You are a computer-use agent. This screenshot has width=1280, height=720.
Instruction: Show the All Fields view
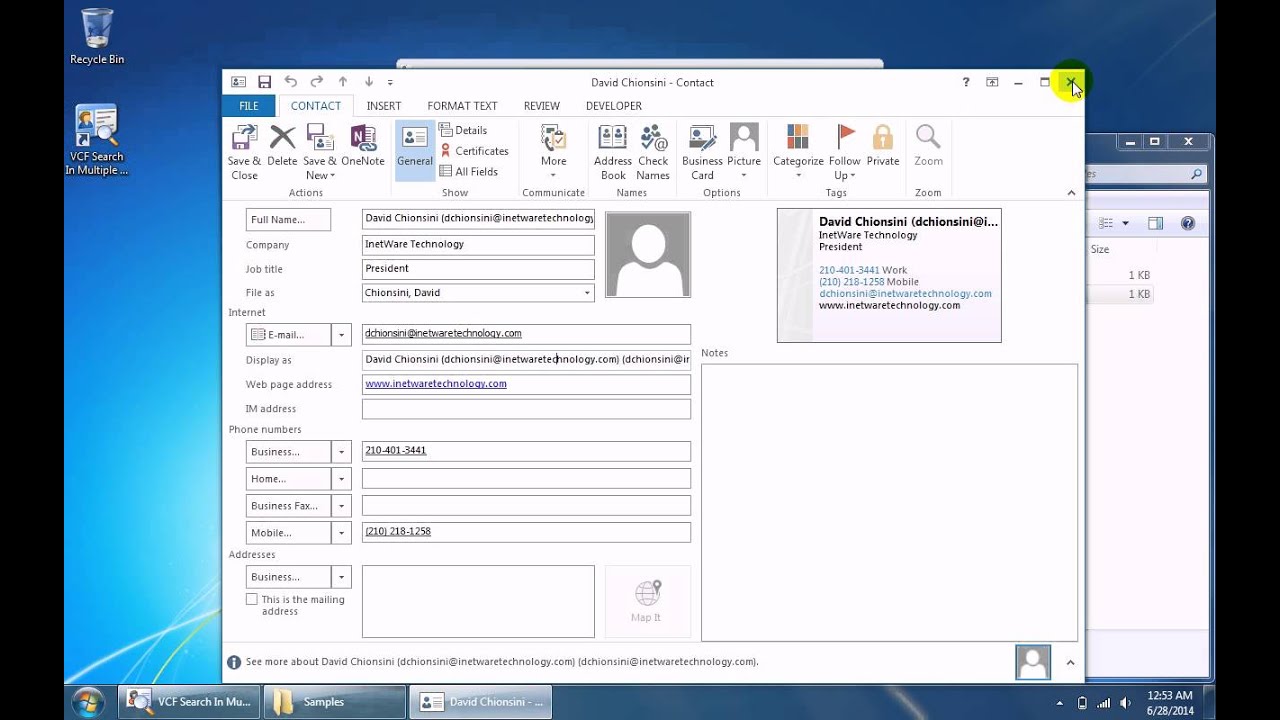point(468,171)
